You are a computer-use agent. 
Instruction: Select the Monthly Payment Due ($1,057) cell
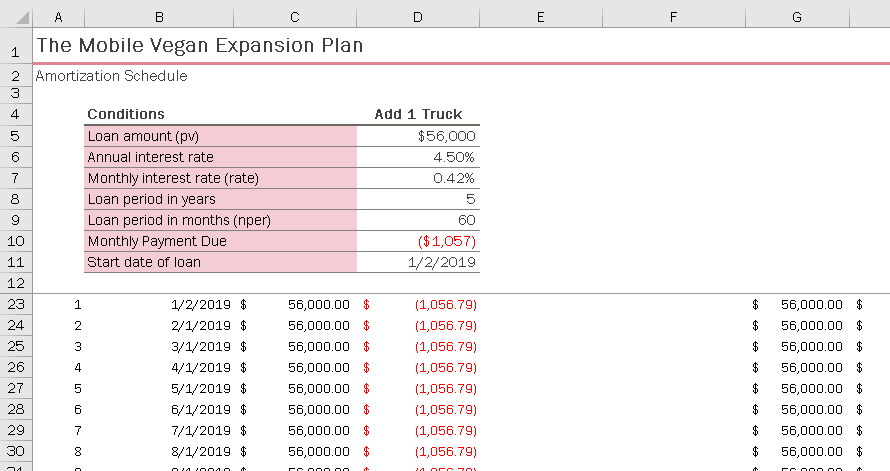[x=418, y=241]
